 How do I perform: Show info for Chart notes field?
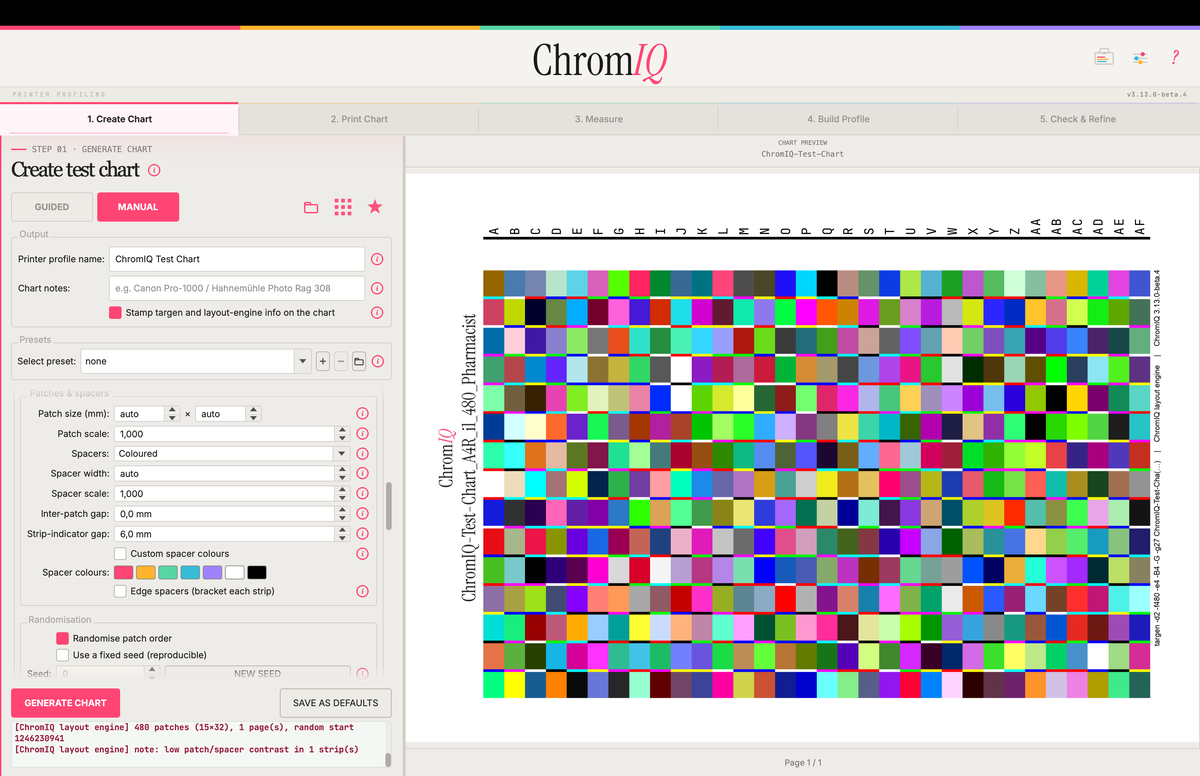tap(377, 288)
